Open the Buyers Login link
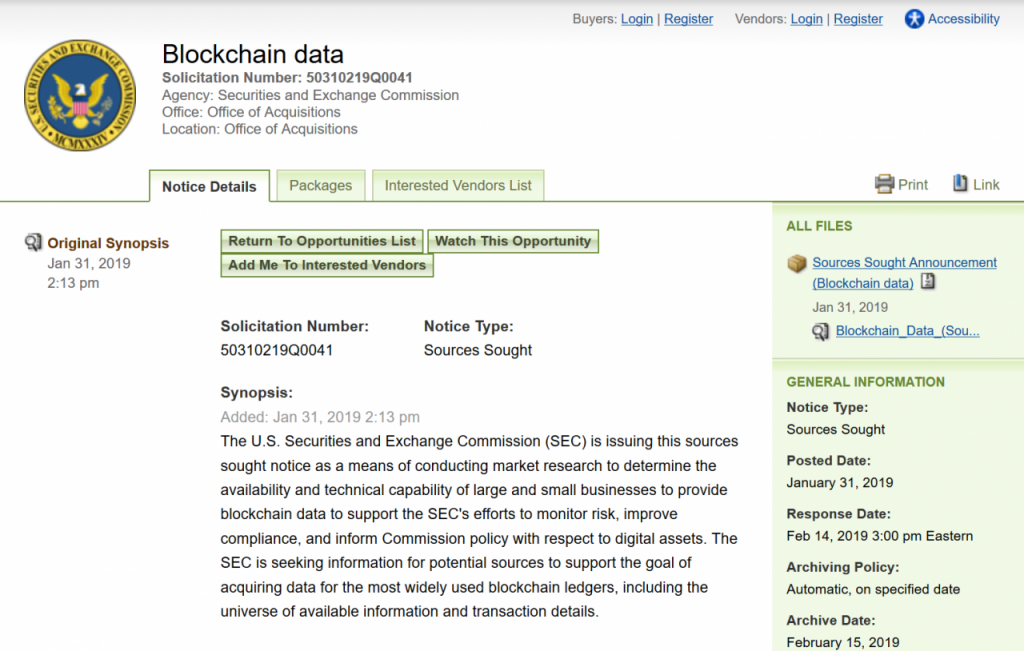The width and height of the screenshot is (1024, 651). 636,19
